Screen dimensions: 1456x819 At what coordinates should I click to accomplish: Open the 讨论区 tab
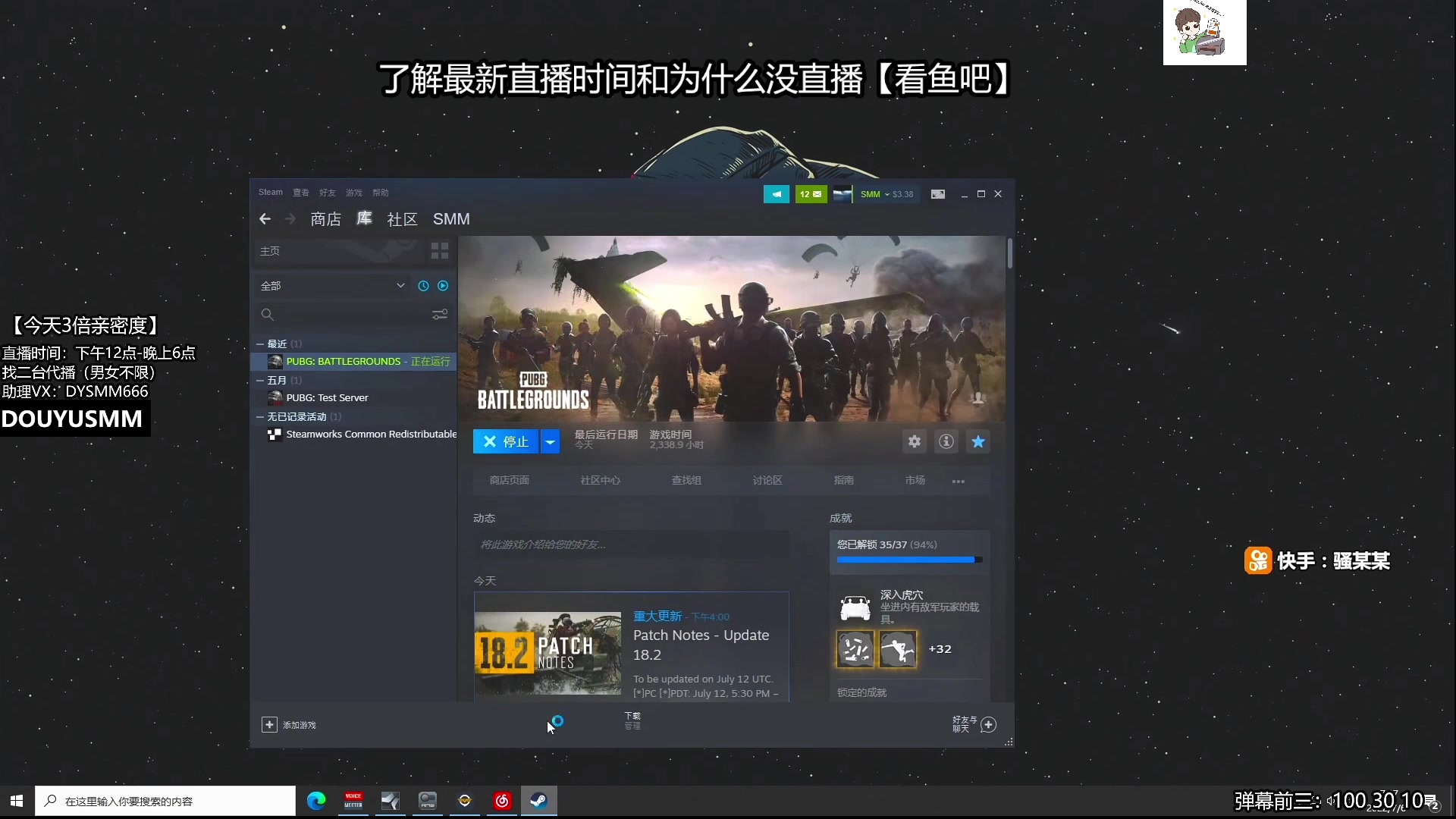pos(767,481)
